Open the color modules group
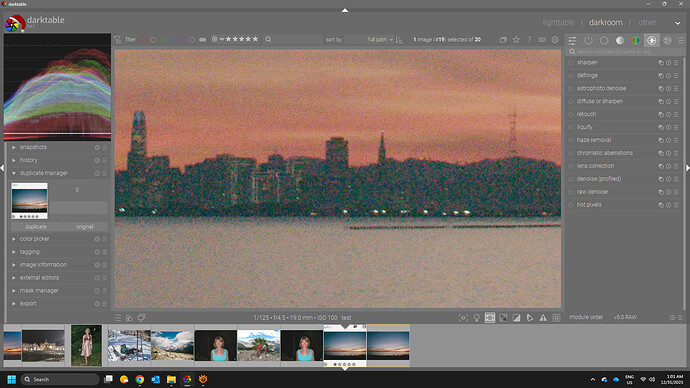Screen dimensions: 690x388 point(636,40)
